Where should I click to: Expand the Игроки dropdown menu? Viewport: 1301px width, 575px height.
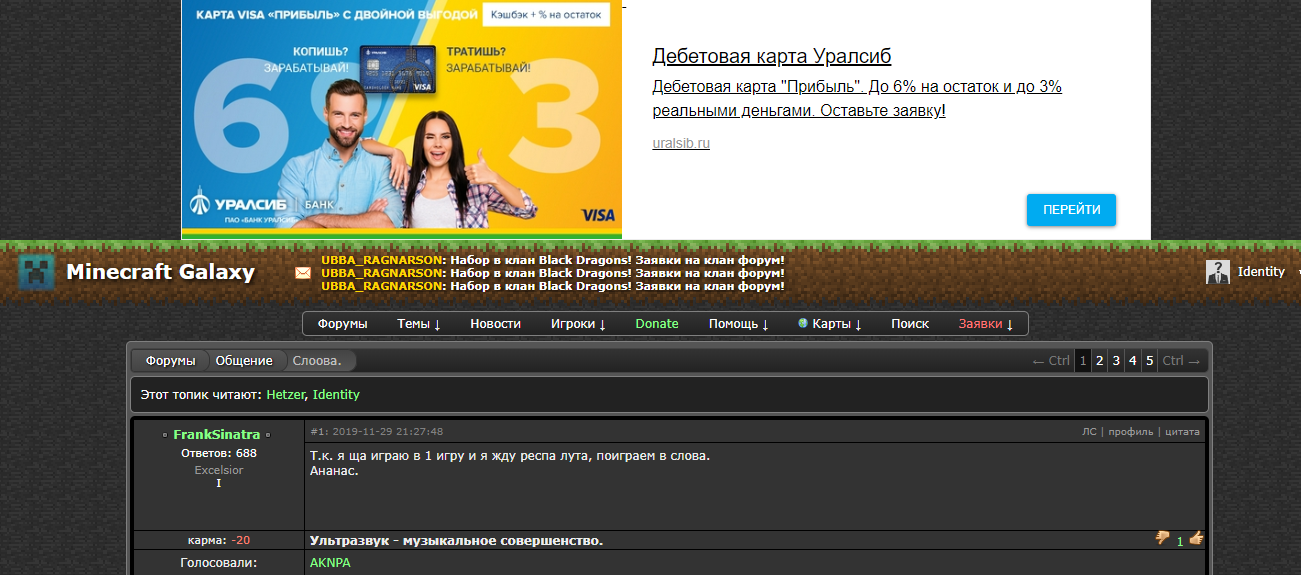click(579, 324)
